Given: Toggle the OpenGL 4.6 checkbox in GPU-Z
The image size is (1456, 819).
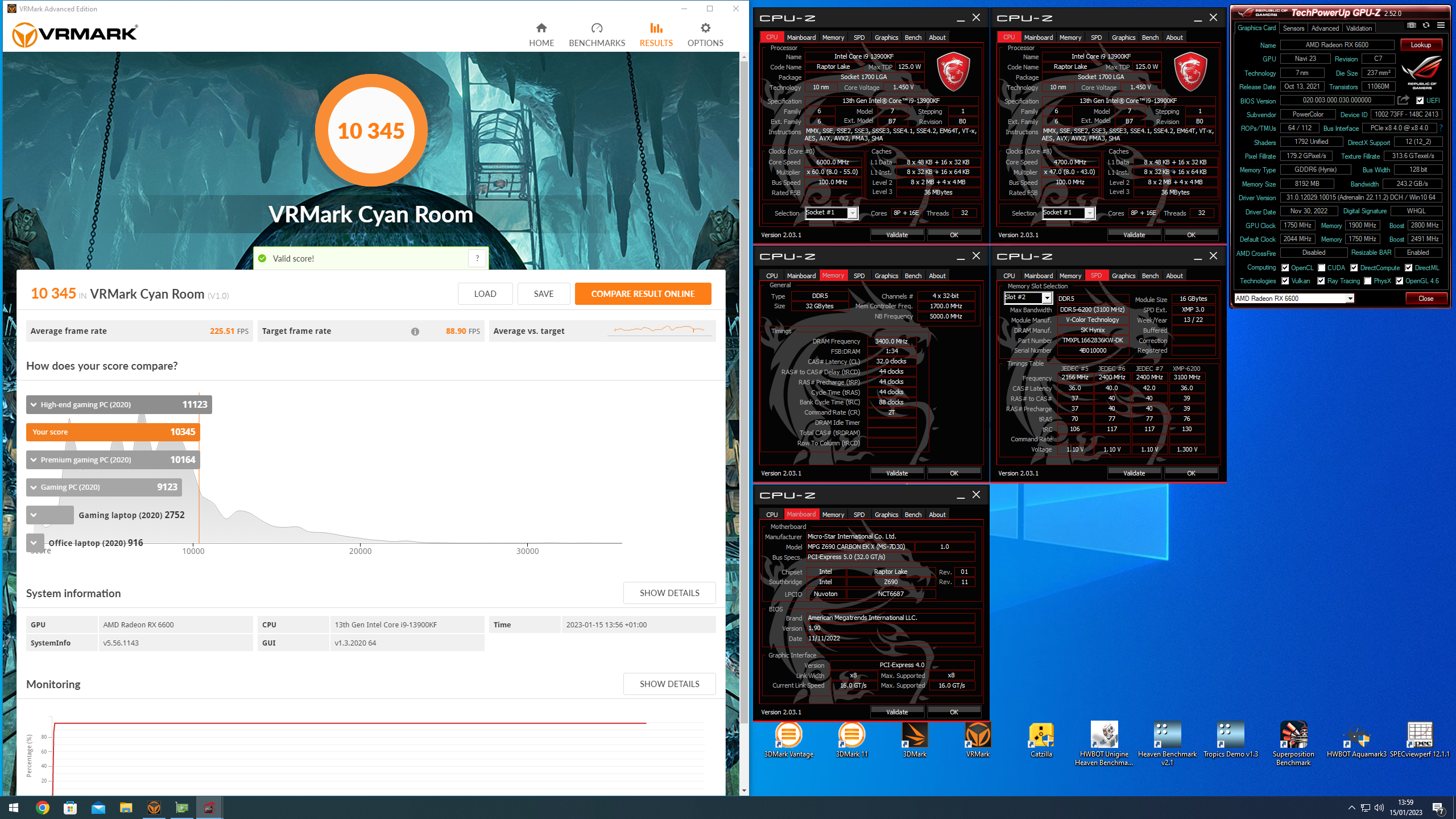Looking at the screenshot, I should coord(1399,281).
